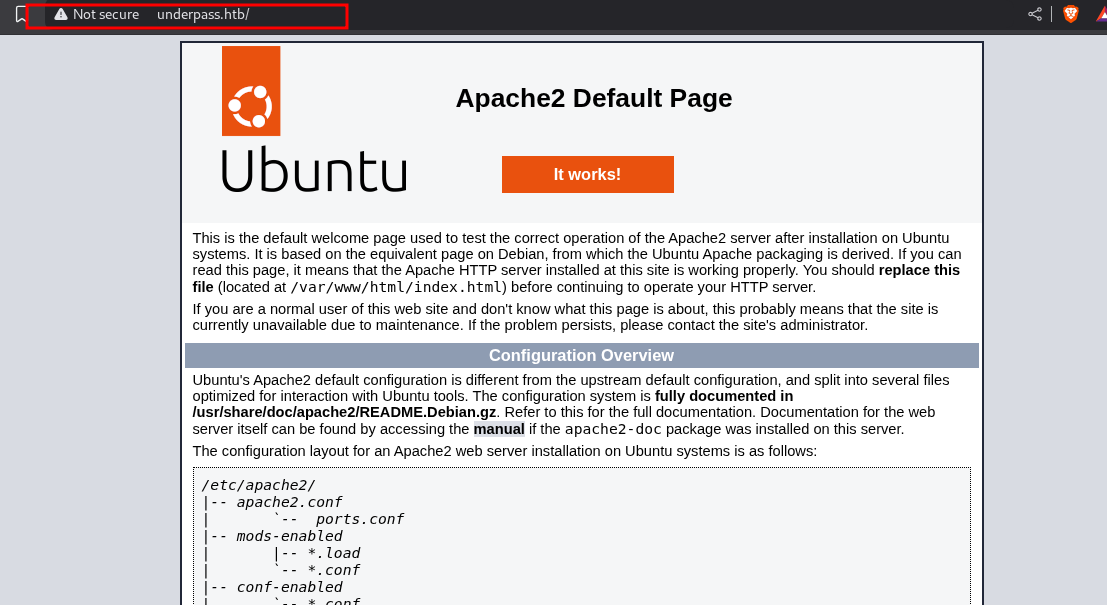Viewport: 1107px width, 605px height.
Task: Click '*.load' in the config tree
Action: [x=334, y=553]
